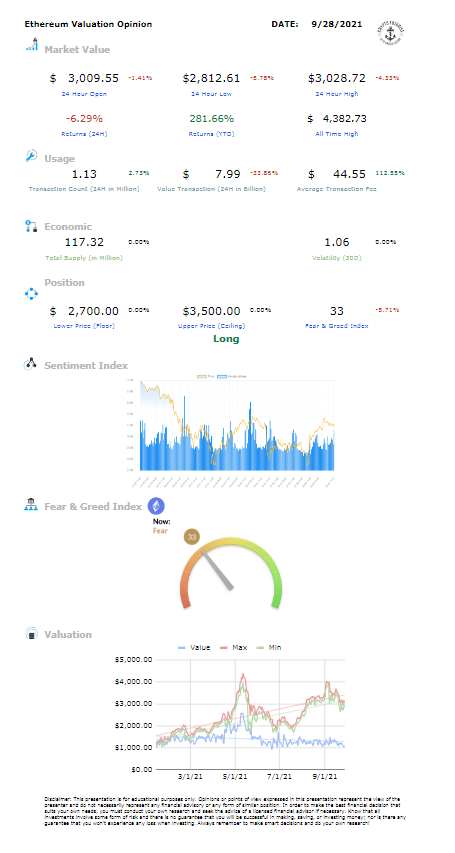The image size is (455, 853).
Task: Select the Fear & Greed Index label under 33
Action: click(337, 326)
